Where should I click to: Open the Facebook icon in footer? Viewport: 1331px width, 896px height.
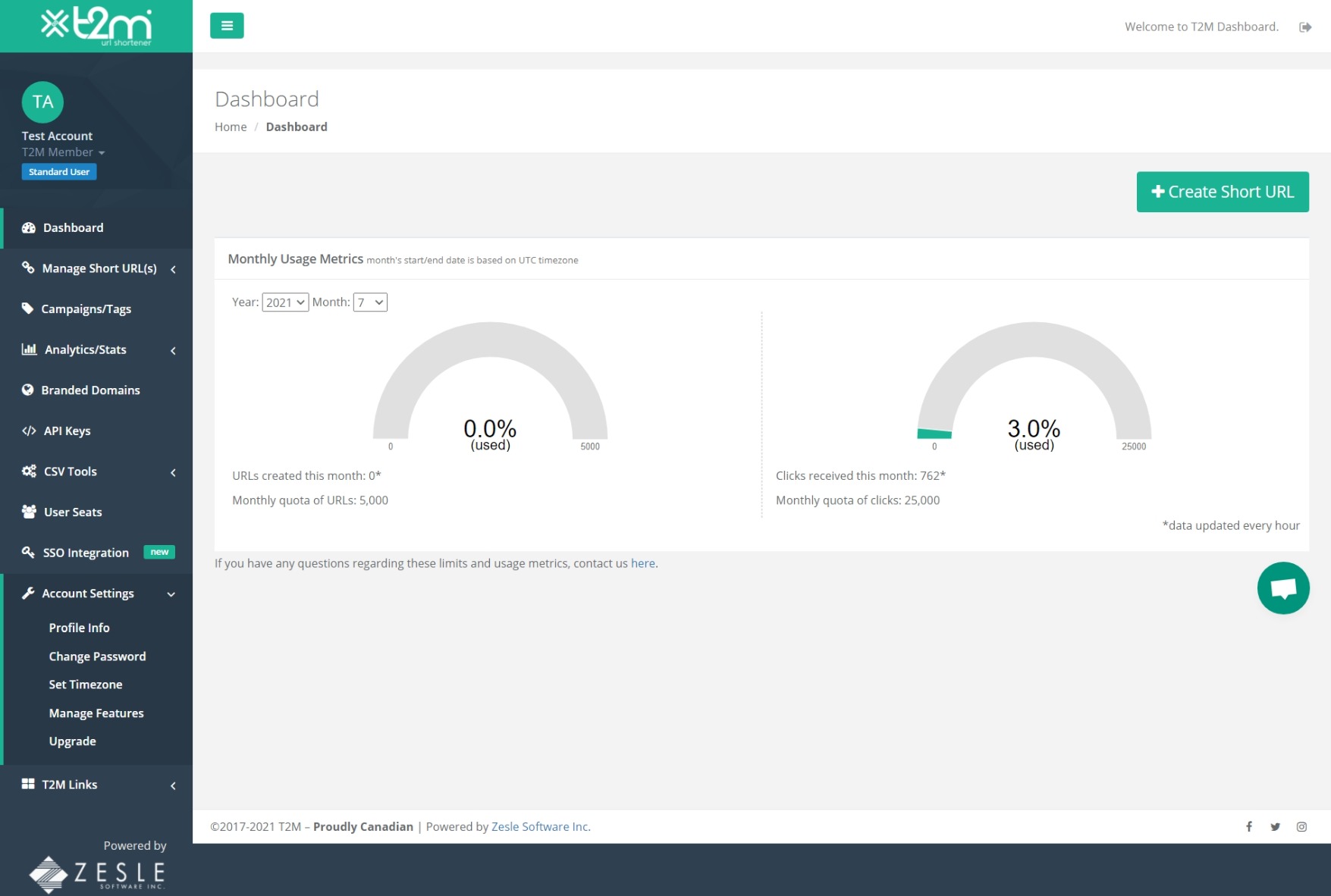(1248, 827)
